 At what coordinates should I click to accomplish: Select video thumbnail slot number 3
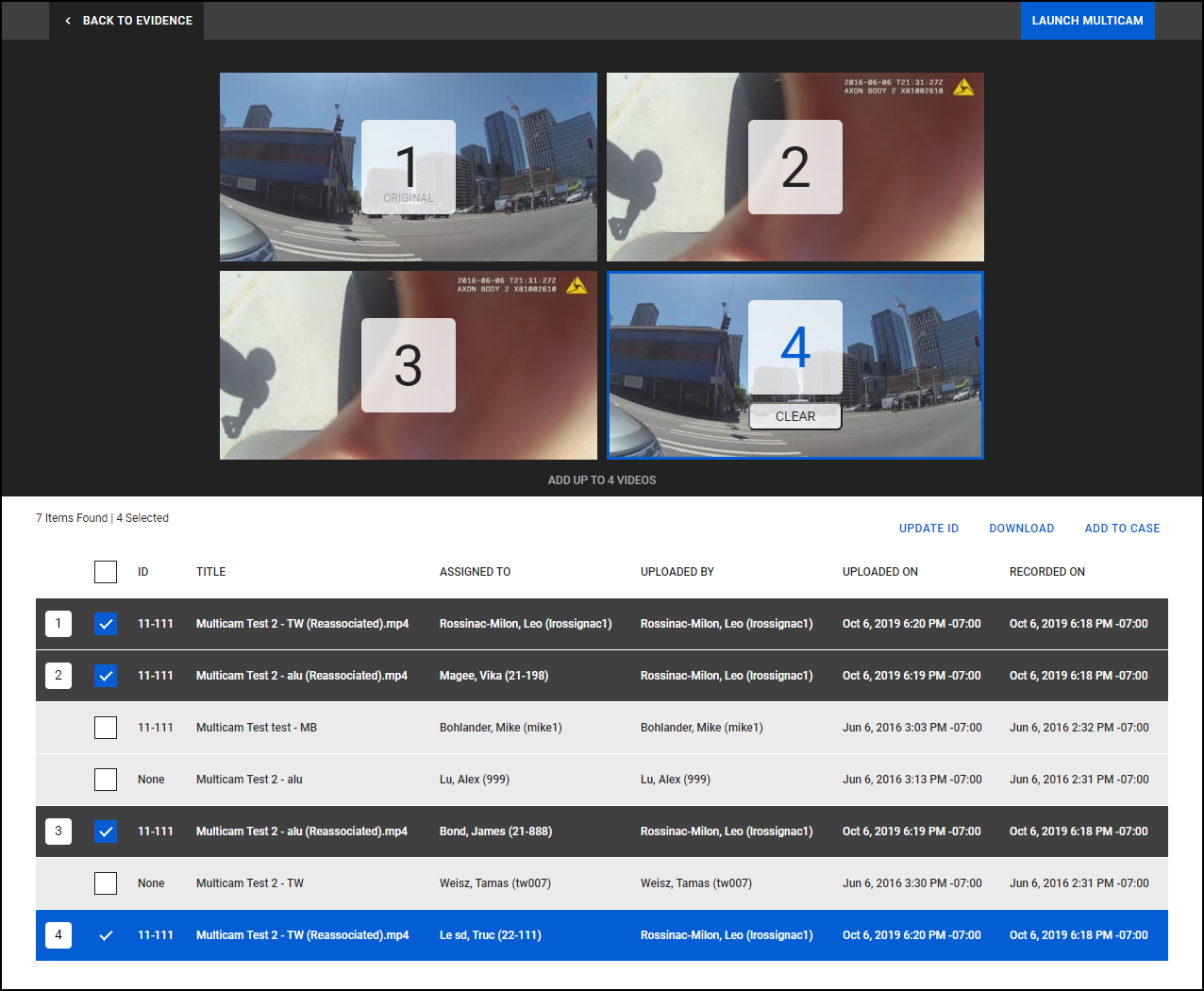point(408,365)
